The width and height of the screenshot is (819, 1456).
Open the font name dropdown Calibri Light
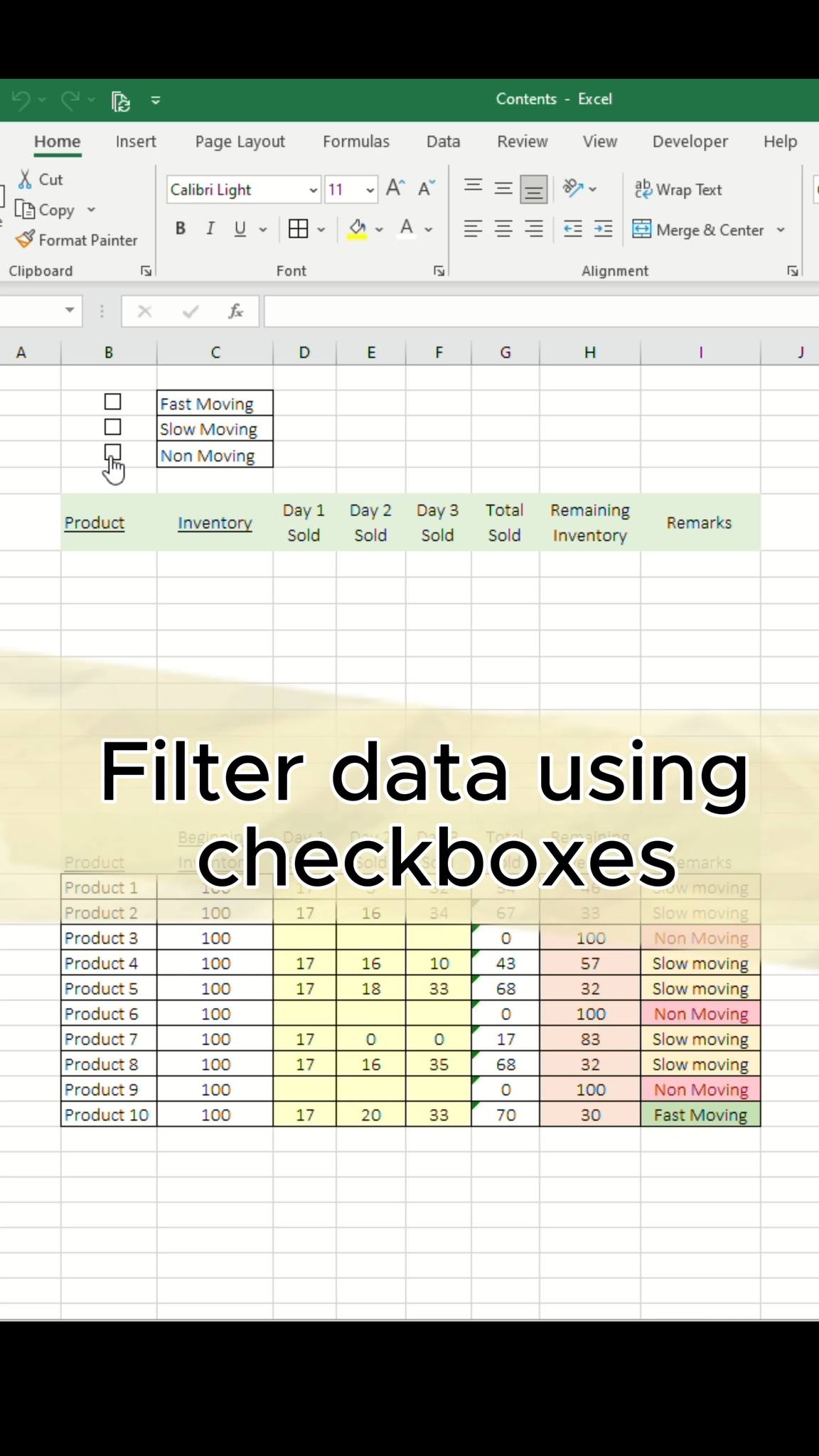[x=313, y=190]
